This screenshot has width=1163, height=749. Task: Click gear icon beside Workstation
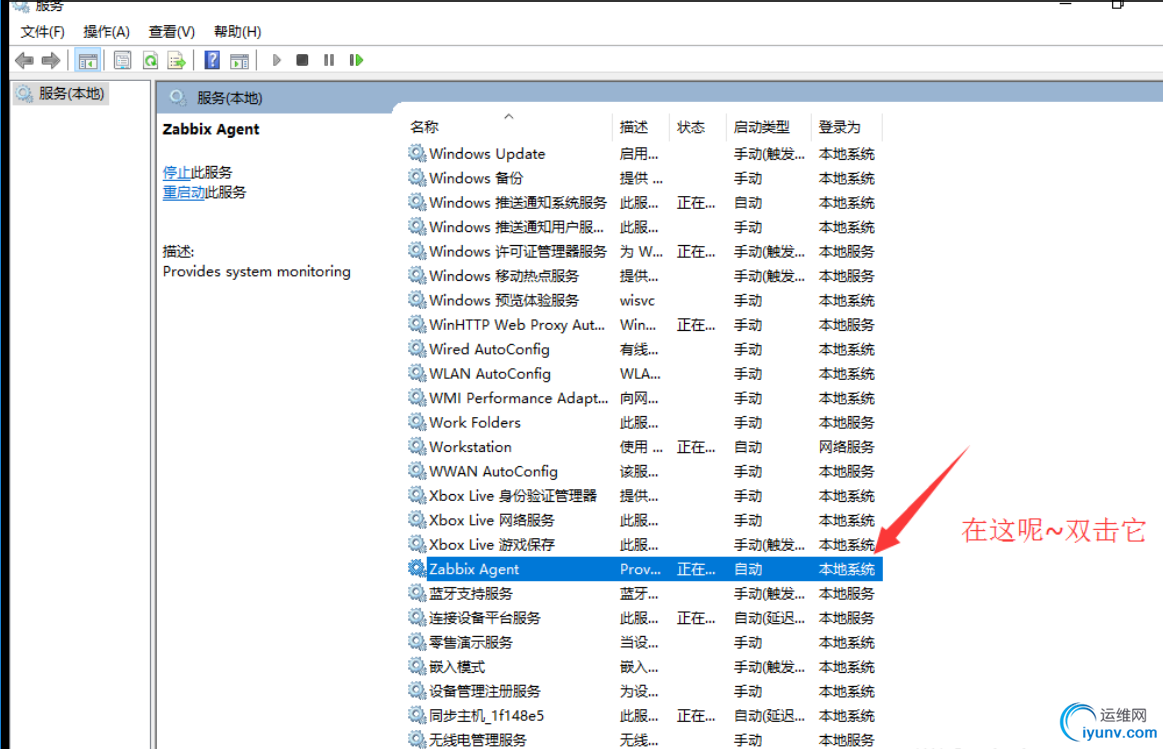417,446
